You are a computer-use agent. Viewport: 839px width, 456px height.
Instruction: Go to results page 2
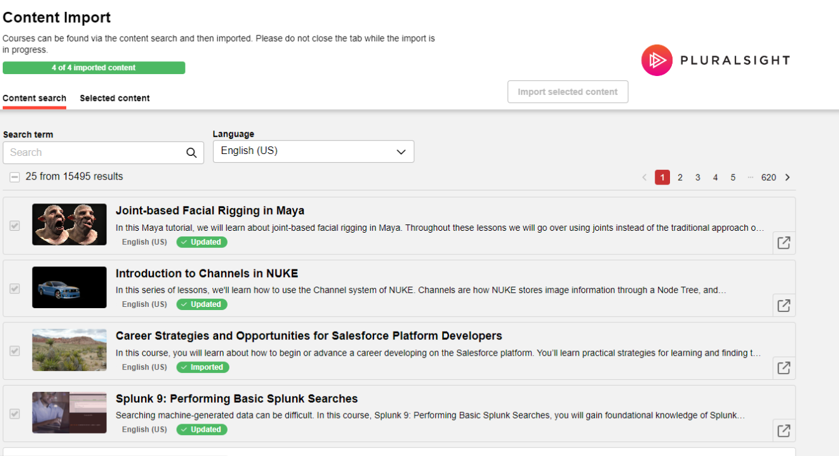coord(680,177)
